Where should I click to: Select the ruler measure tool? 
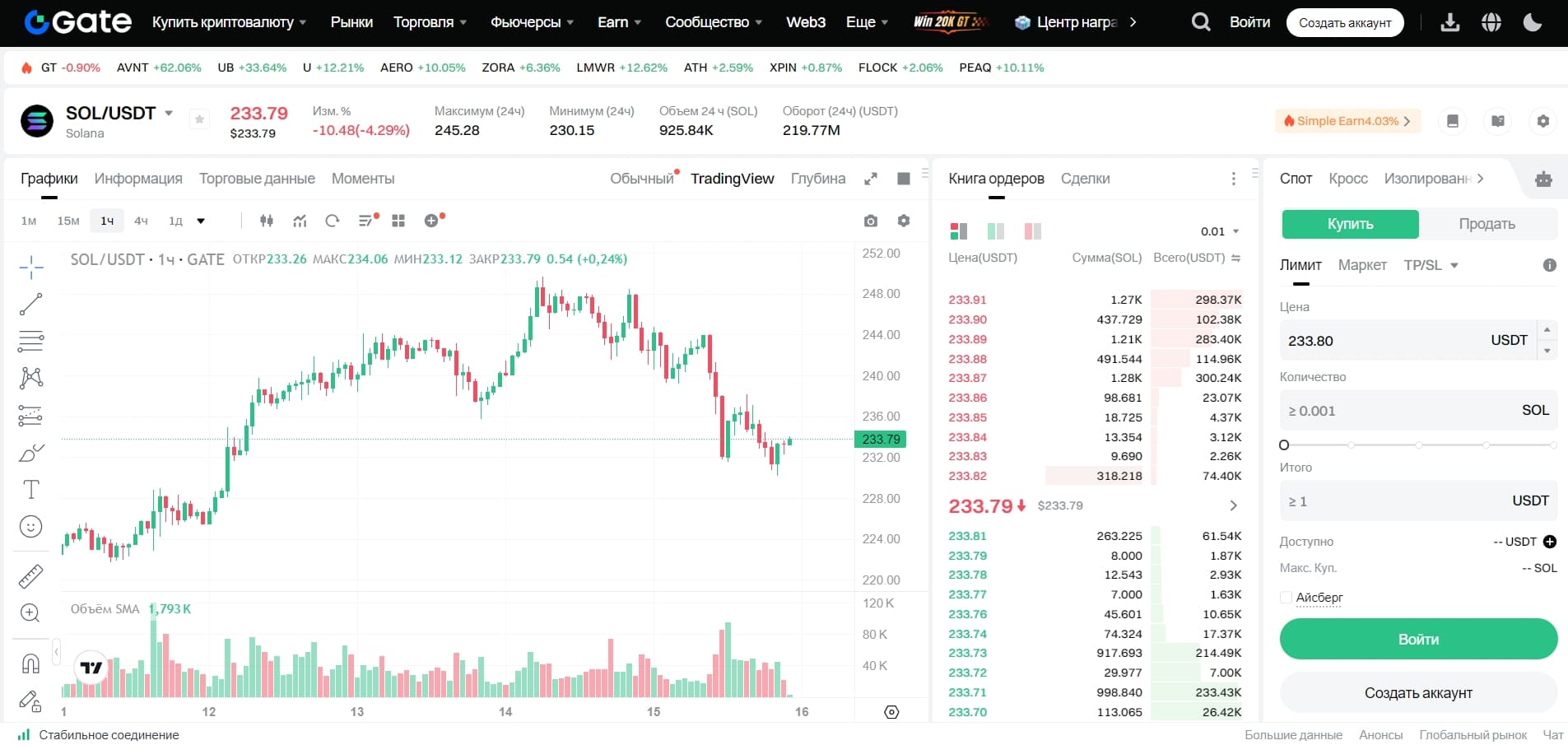click(31, 576)
